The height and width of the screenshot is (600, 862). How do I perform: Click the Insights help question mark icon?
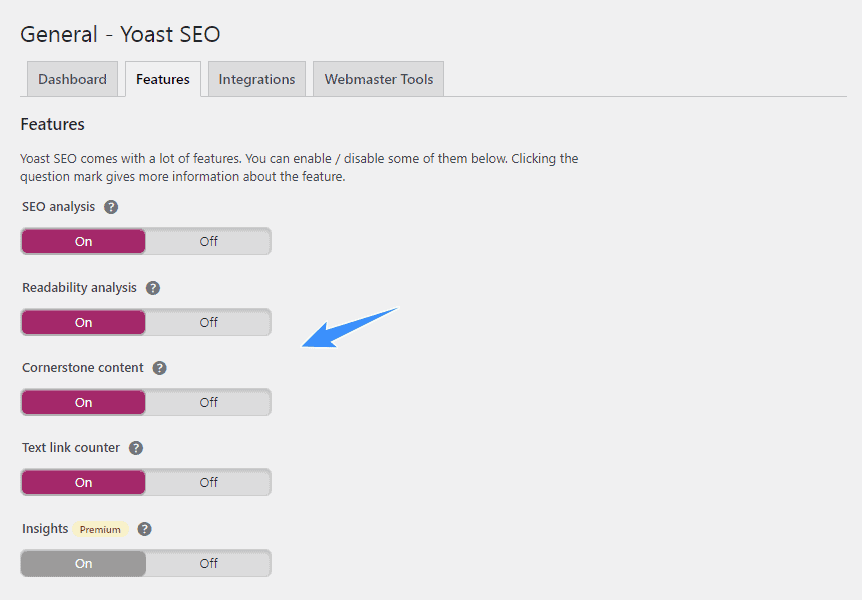pos(145,529)
